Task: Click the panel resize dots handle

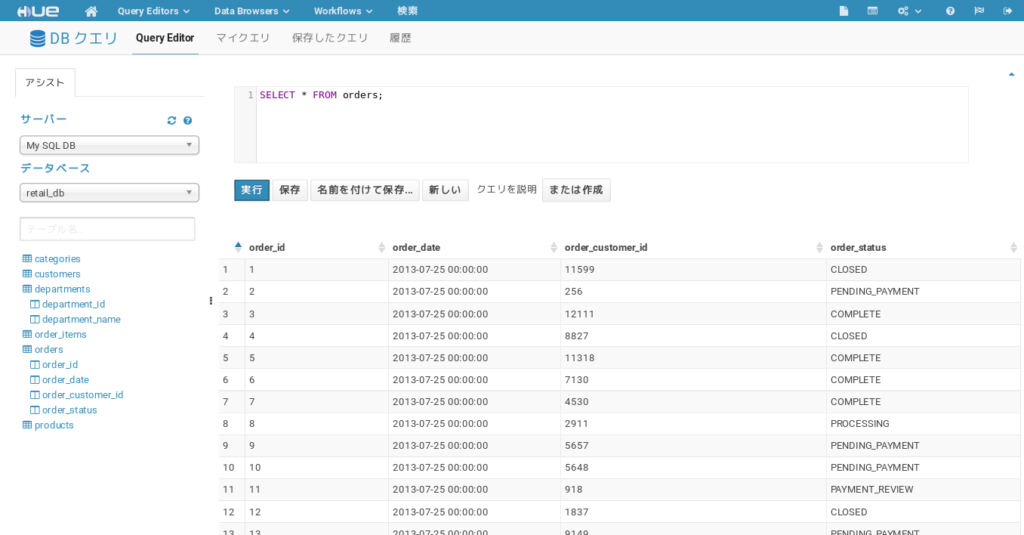Action: coord(211,300)
